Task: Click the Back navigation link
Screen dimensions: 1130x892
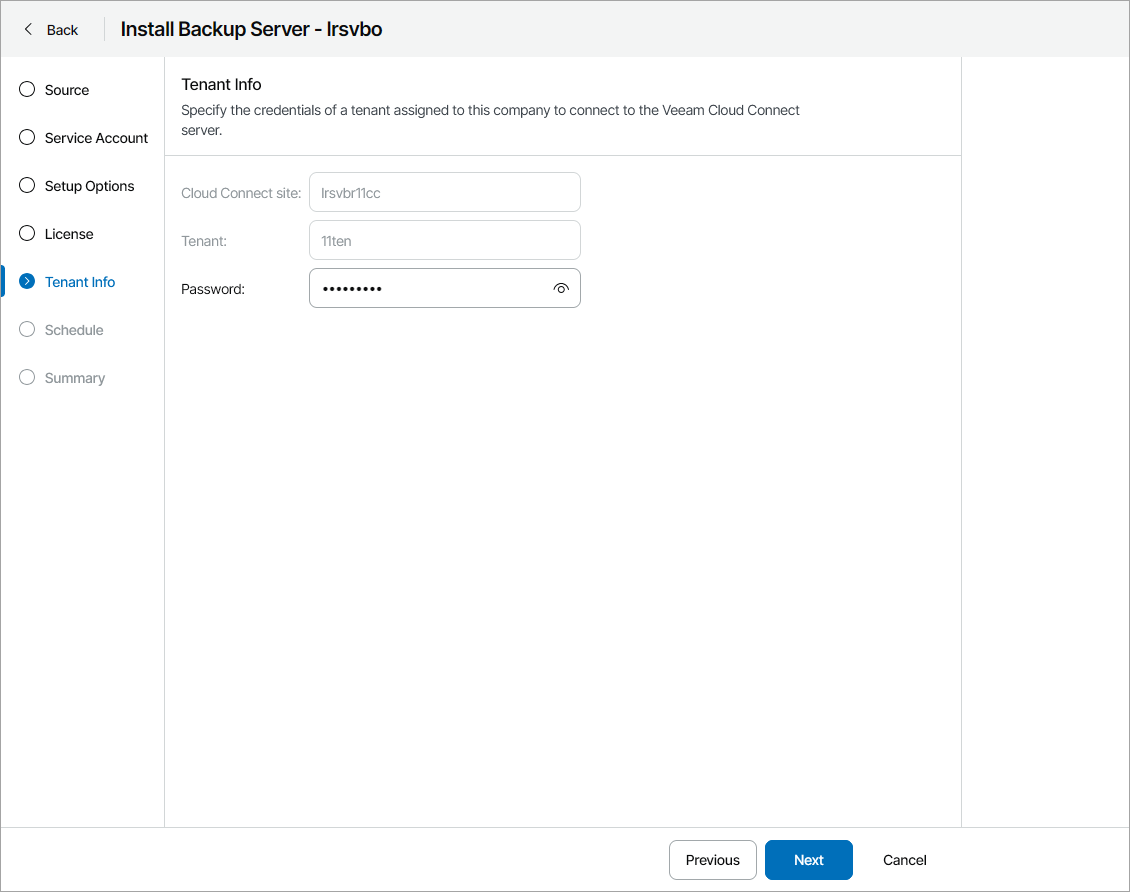Action: click(x=60, y=29)
